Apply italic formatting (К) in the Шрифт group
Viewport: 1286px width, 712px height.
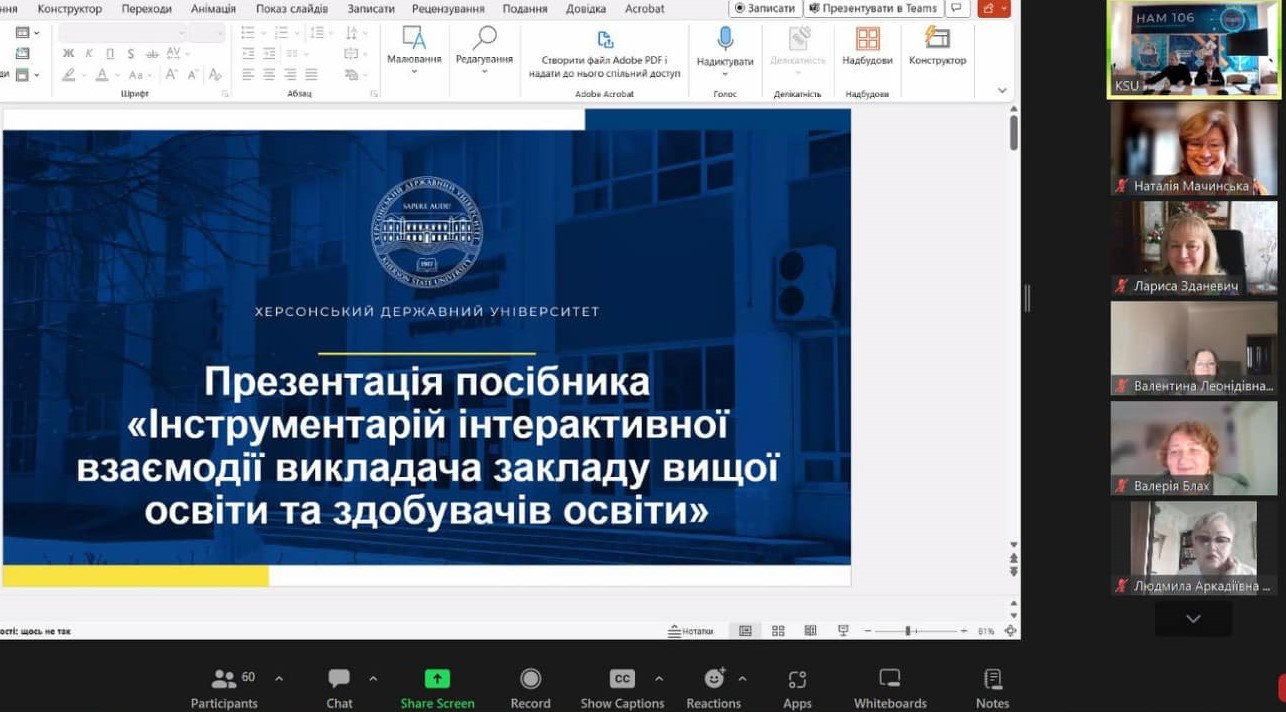click(89, 53)
